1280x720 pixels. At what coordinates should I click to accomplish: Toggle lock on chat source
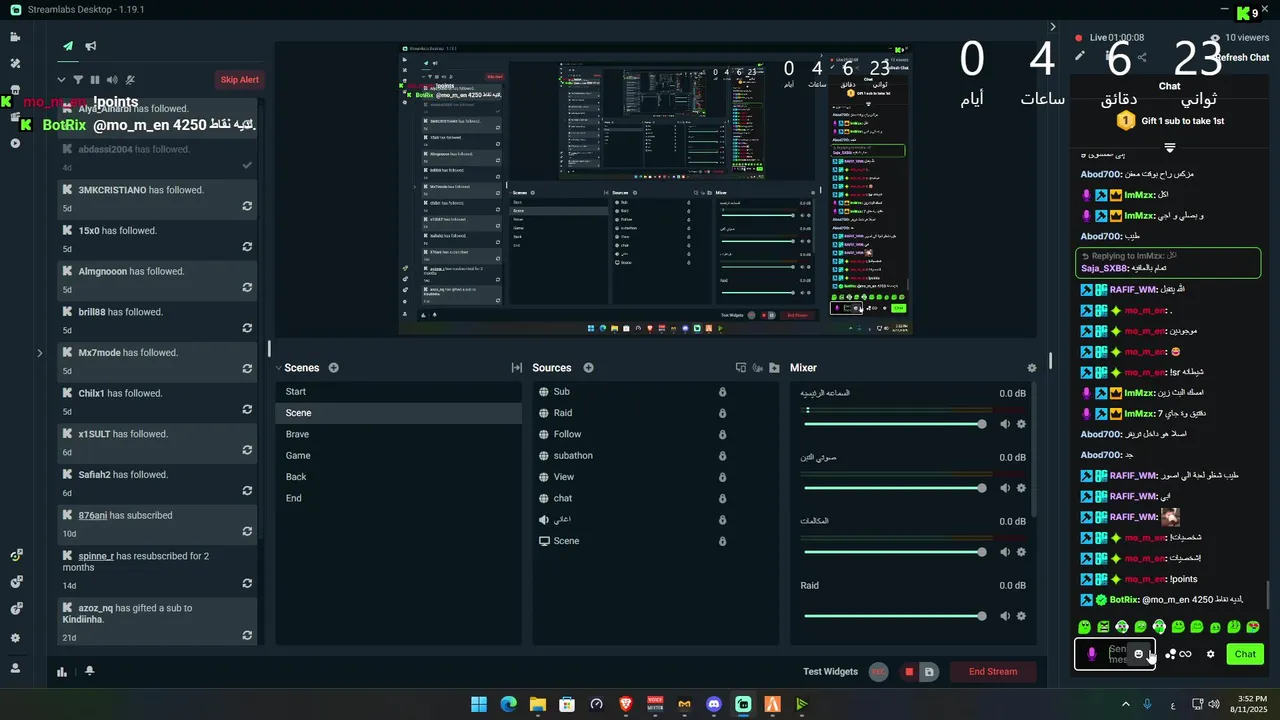coord(722,498)
